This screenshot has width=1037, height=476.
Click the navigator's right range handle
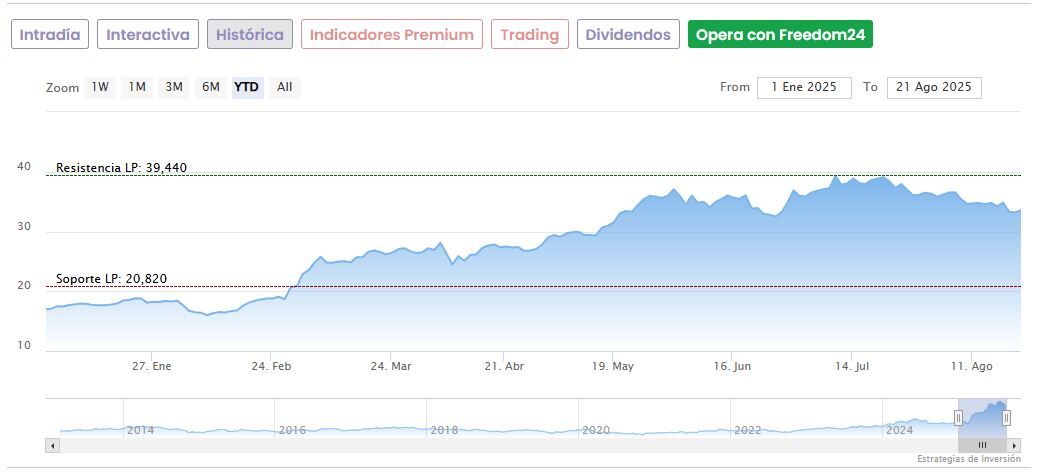click(1006, 418)
